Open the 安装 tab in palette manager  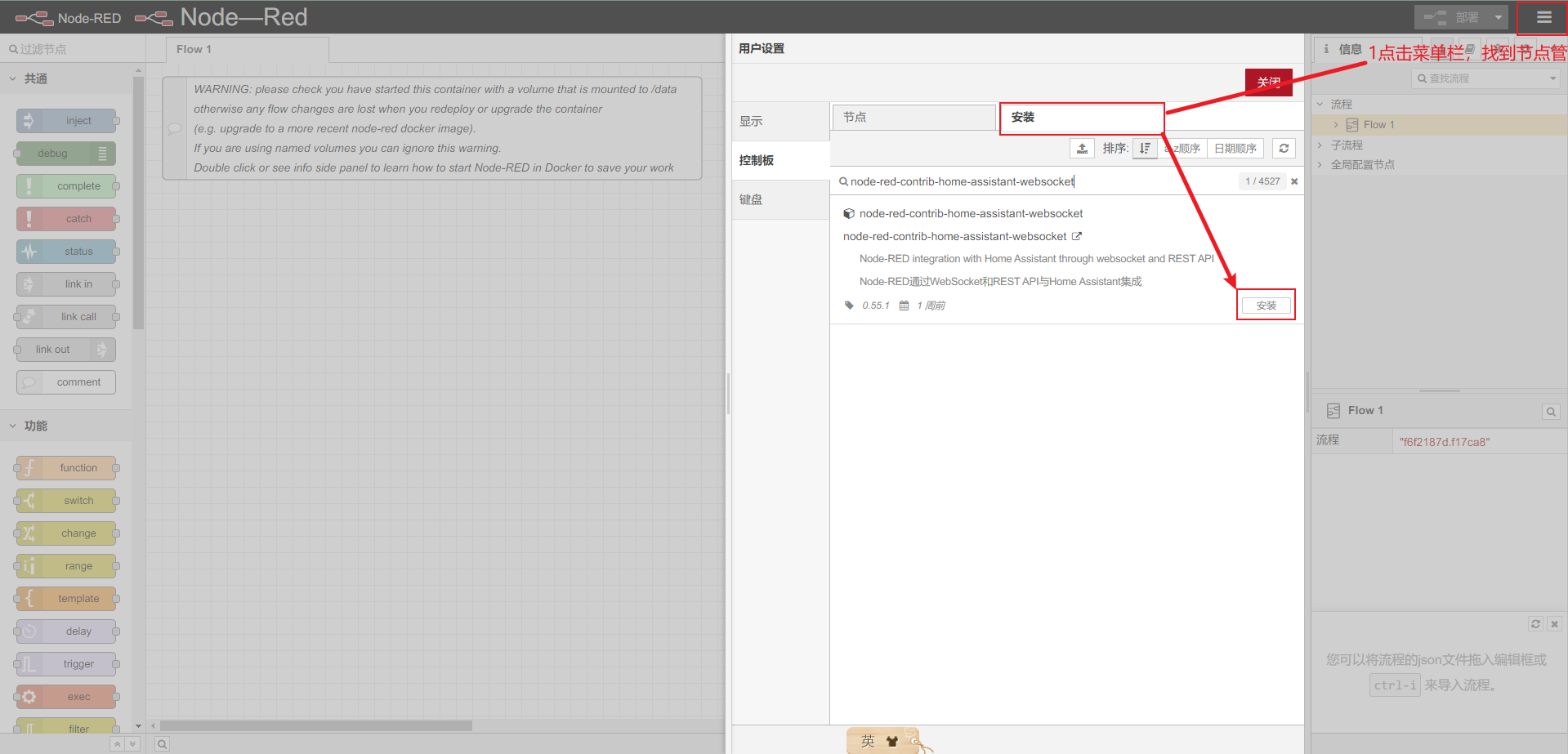click(1081, 118)
